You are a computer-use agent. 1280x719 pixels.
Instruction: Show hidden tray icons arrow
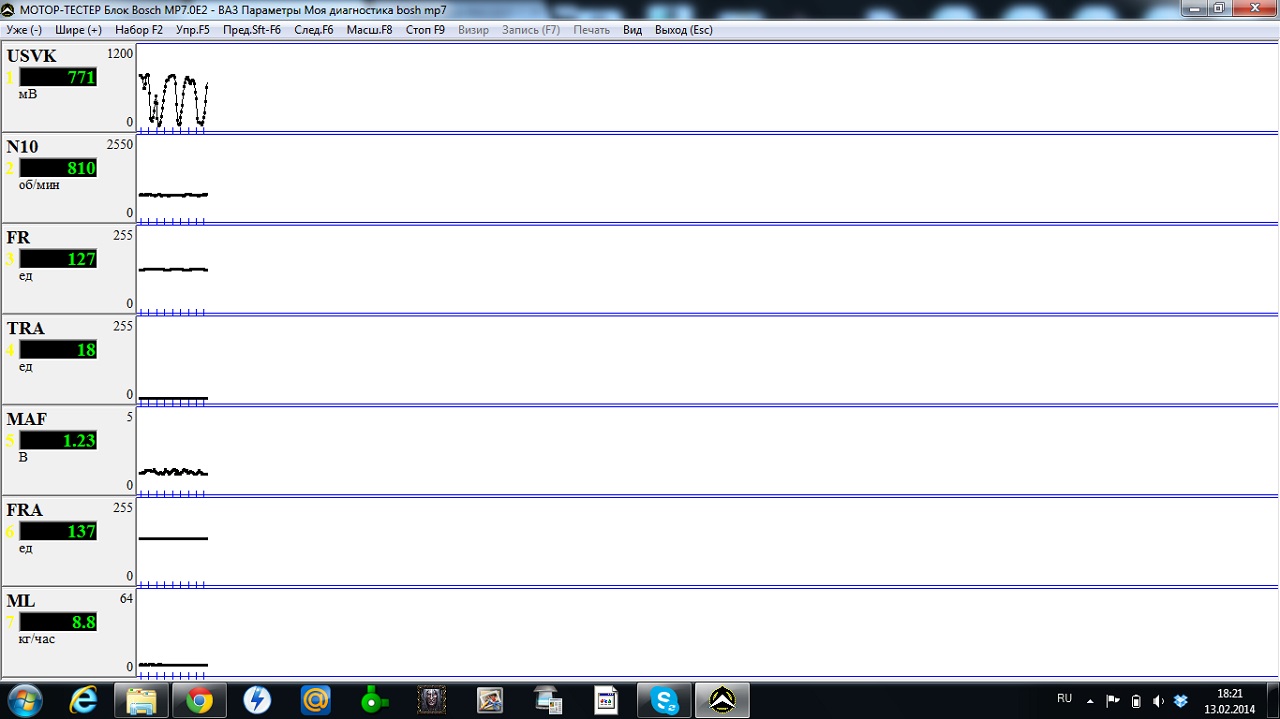(x=1090, y=701)
